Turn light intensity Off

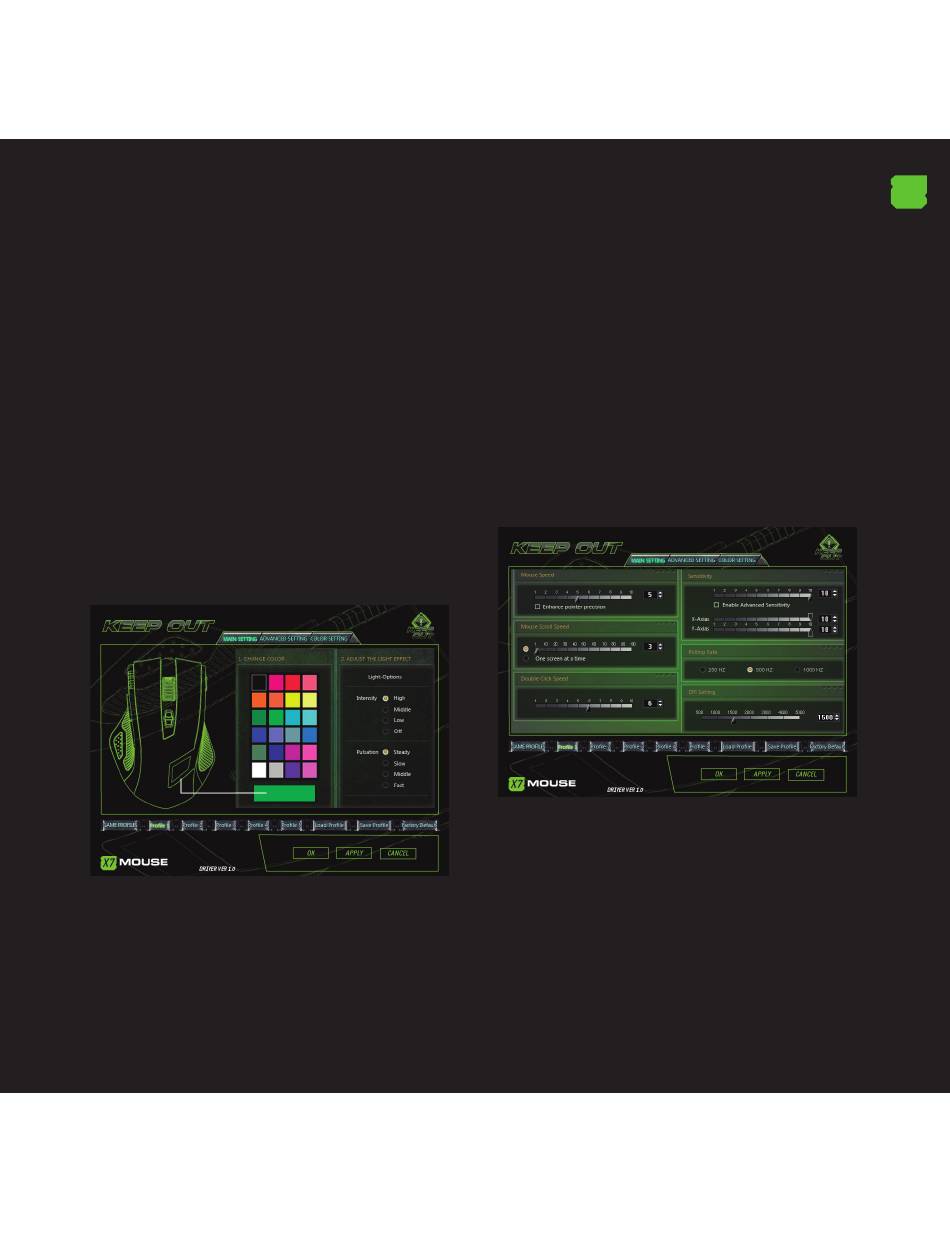pos(385,731)
